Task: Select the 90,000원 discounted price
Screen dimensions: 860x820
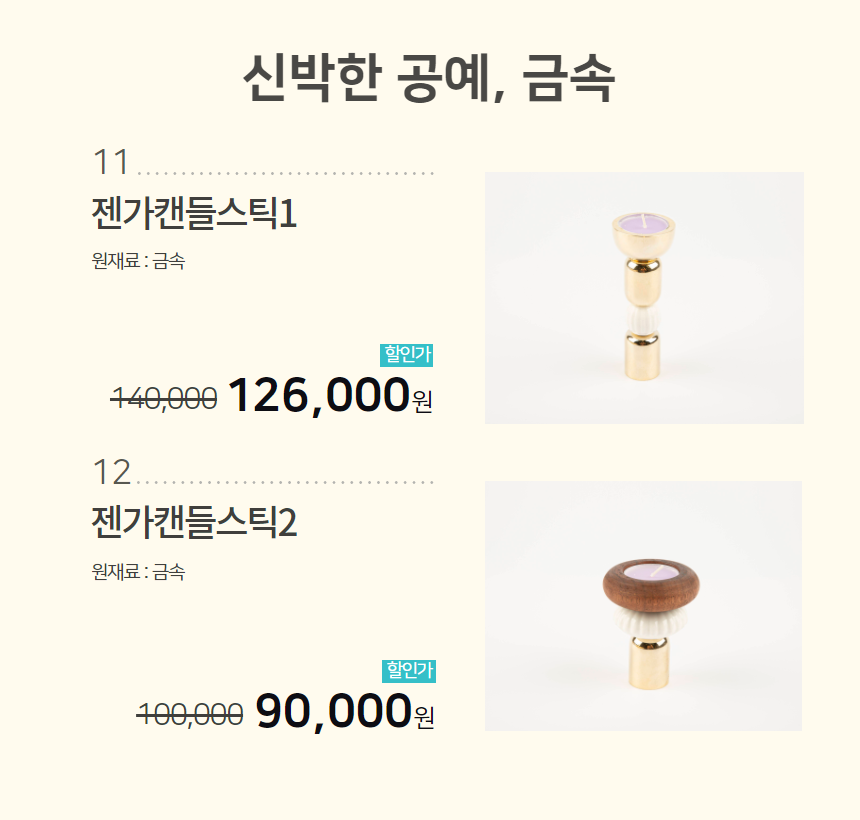Action: (345, 711)
